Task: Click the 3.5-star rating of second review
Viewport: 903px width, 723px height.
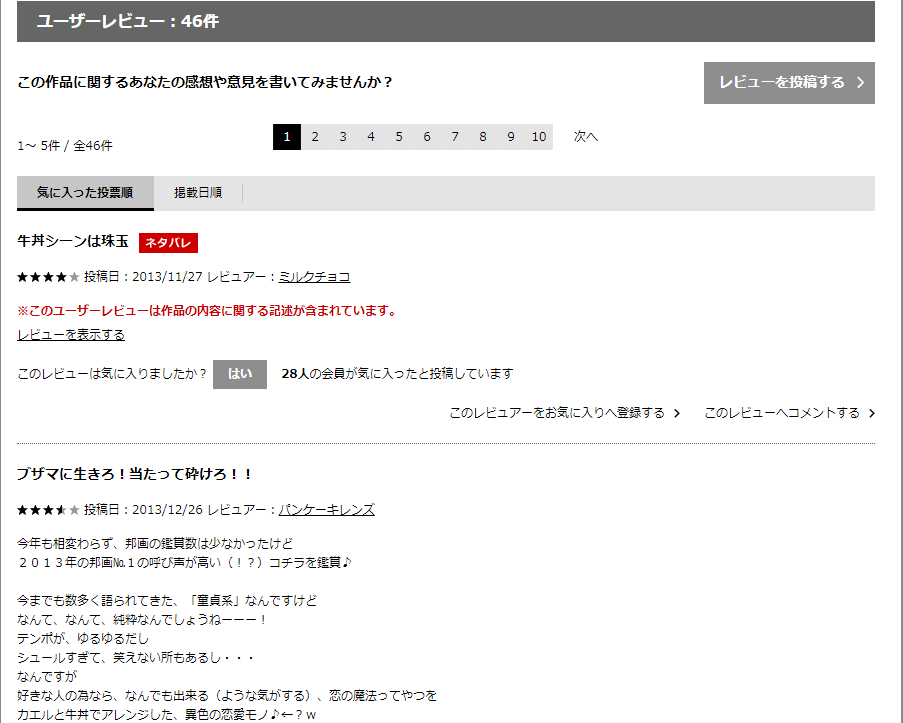Action: tap(48, 510)
